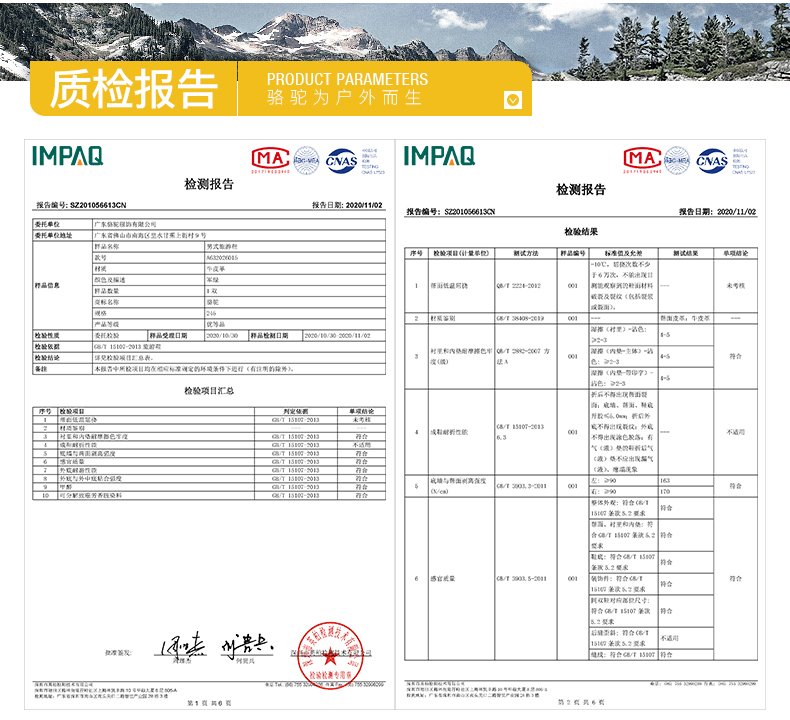This screenshot has width=790, height=720.
Task: Click the IMPAQ logo on left page
Action: pyautogui.click(x=68, y=156)
